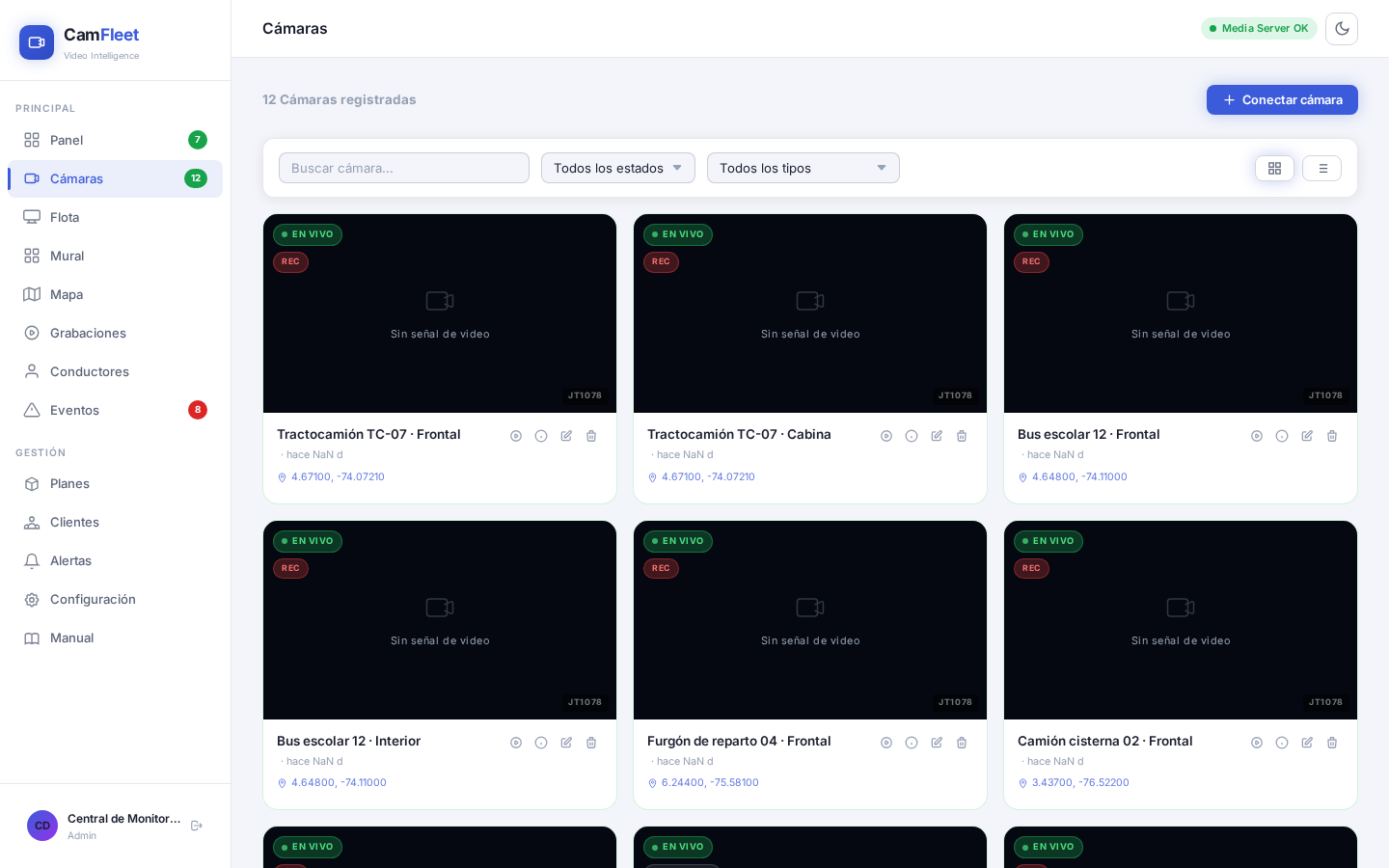Toggle dark mode with the moon icon
Screen dimensions: 1389x868
tap(1342, 29)
